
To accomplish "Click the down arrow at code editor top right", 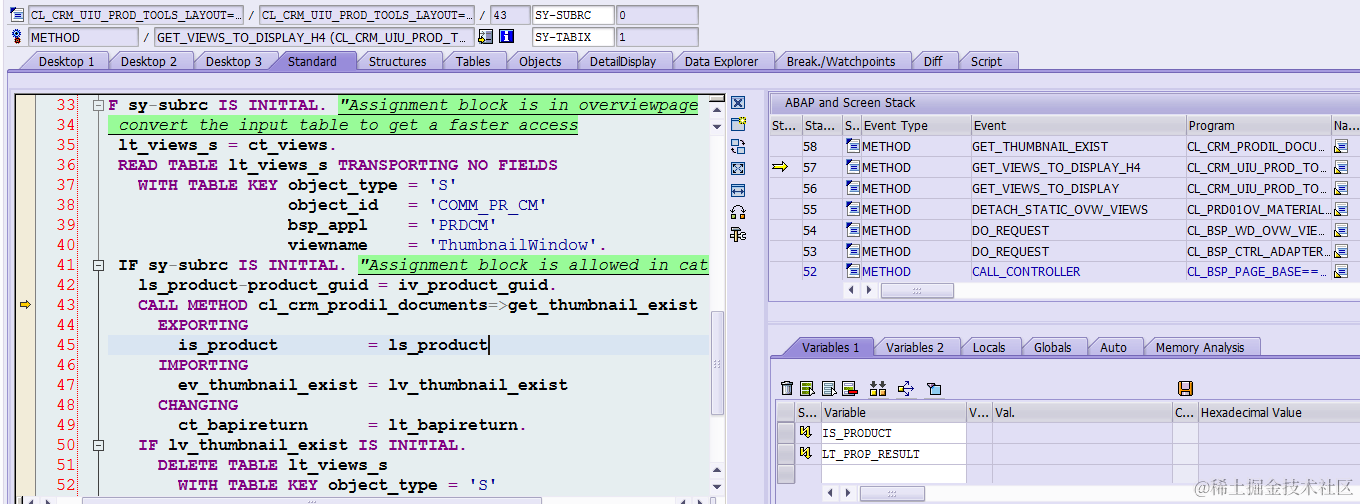I will coord(716,126).
